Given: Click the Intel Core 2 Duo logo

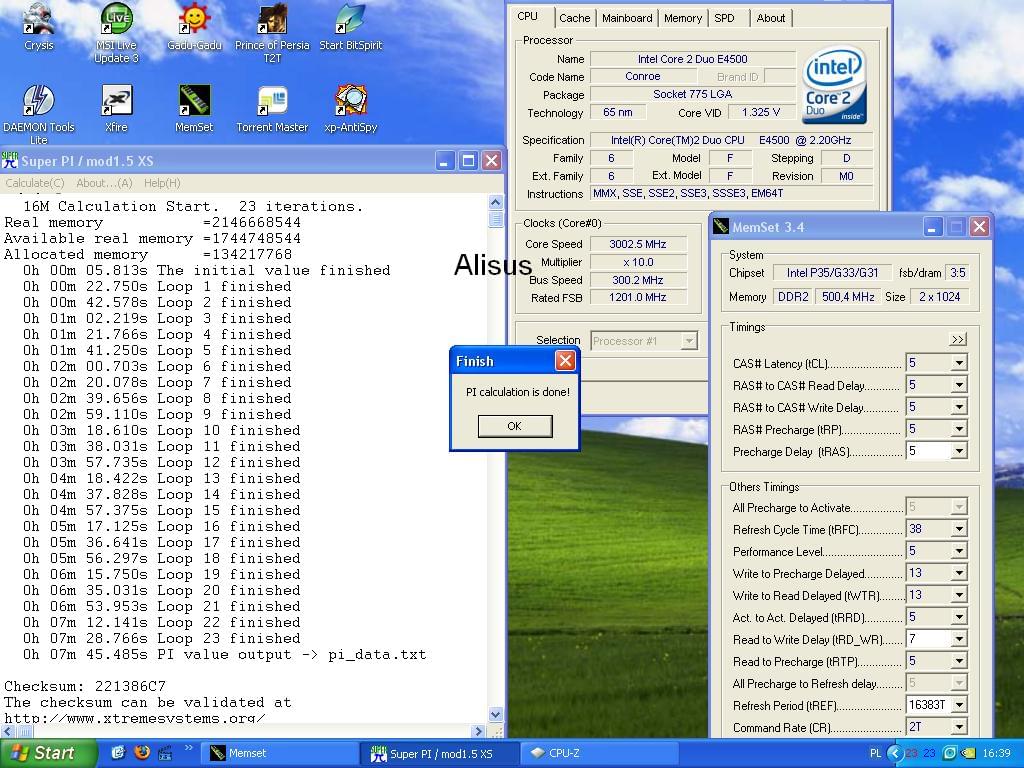Looking at the screenshot, I should (x=834, y=85).
